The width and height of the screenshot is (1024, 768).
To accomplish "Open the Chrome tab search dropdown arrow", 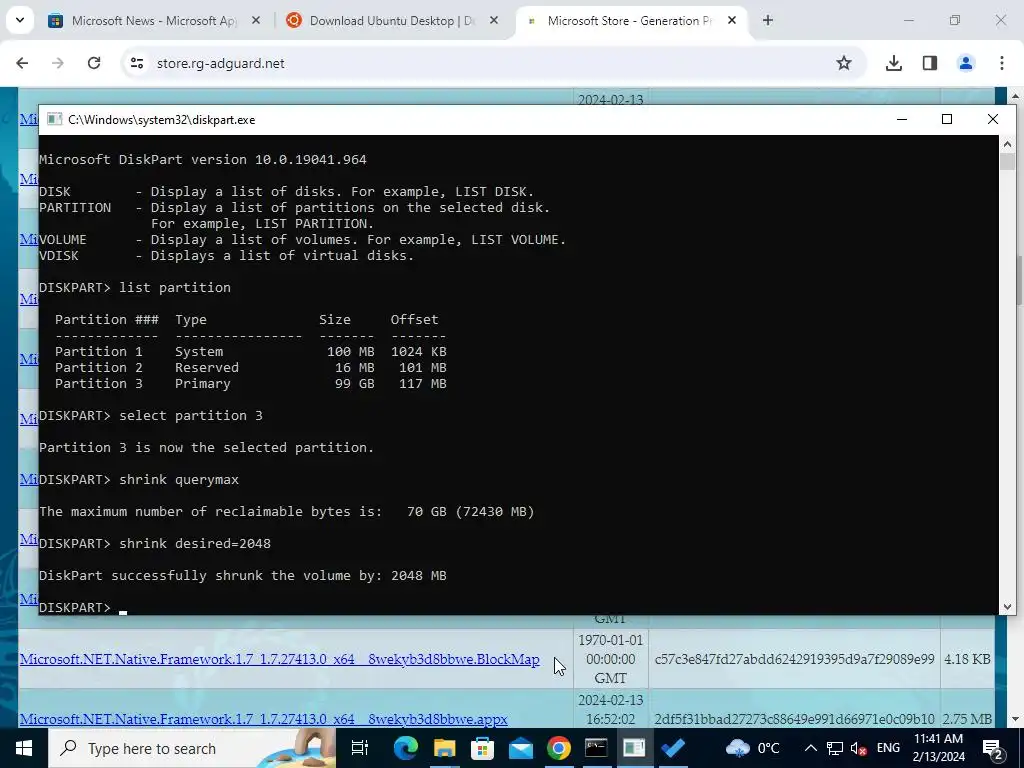I will (20, 20).
